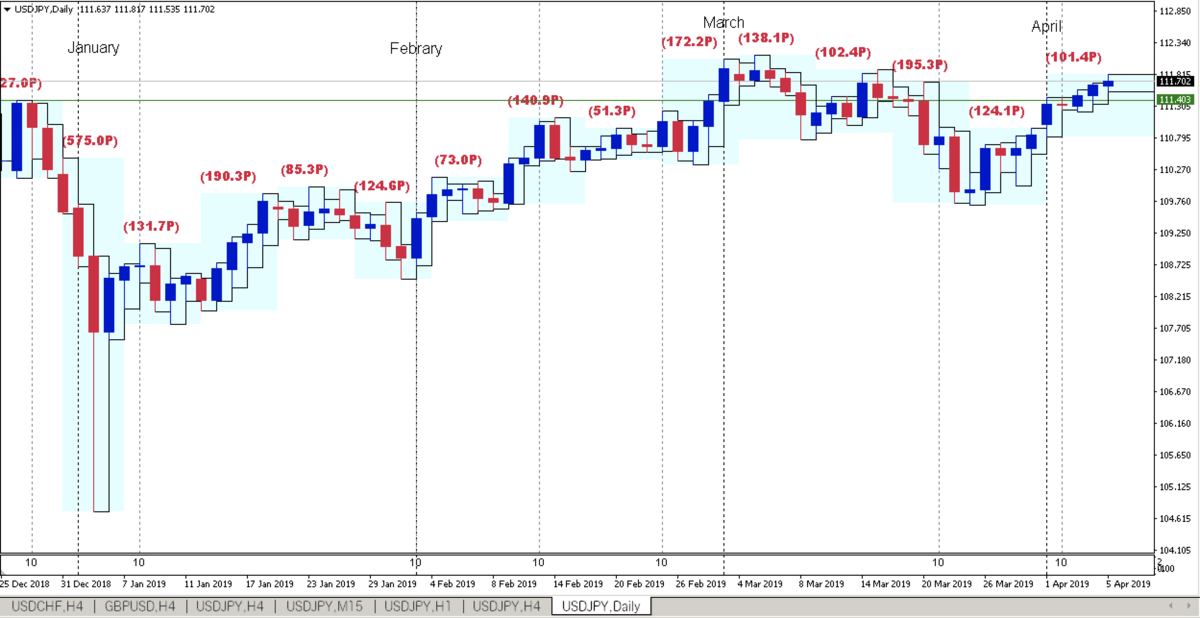Click the right arrow of the chart tab strip
1200x618 pixels.
click(x=1191, y=607)
